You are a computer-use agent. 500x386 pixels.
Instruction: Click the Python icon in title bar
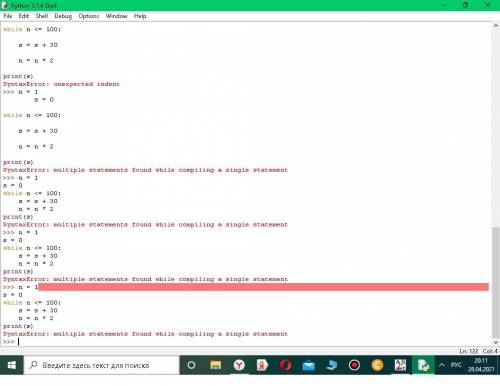tap(5, 5)
